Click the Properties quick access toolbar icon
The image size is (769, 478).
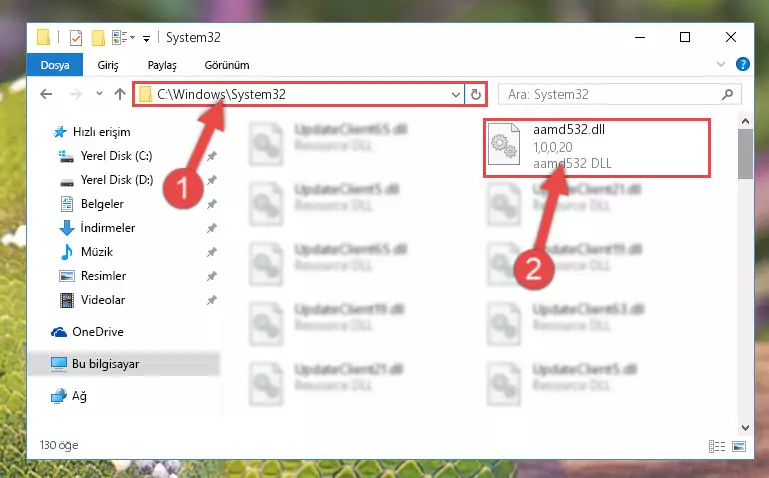[76, 38]
